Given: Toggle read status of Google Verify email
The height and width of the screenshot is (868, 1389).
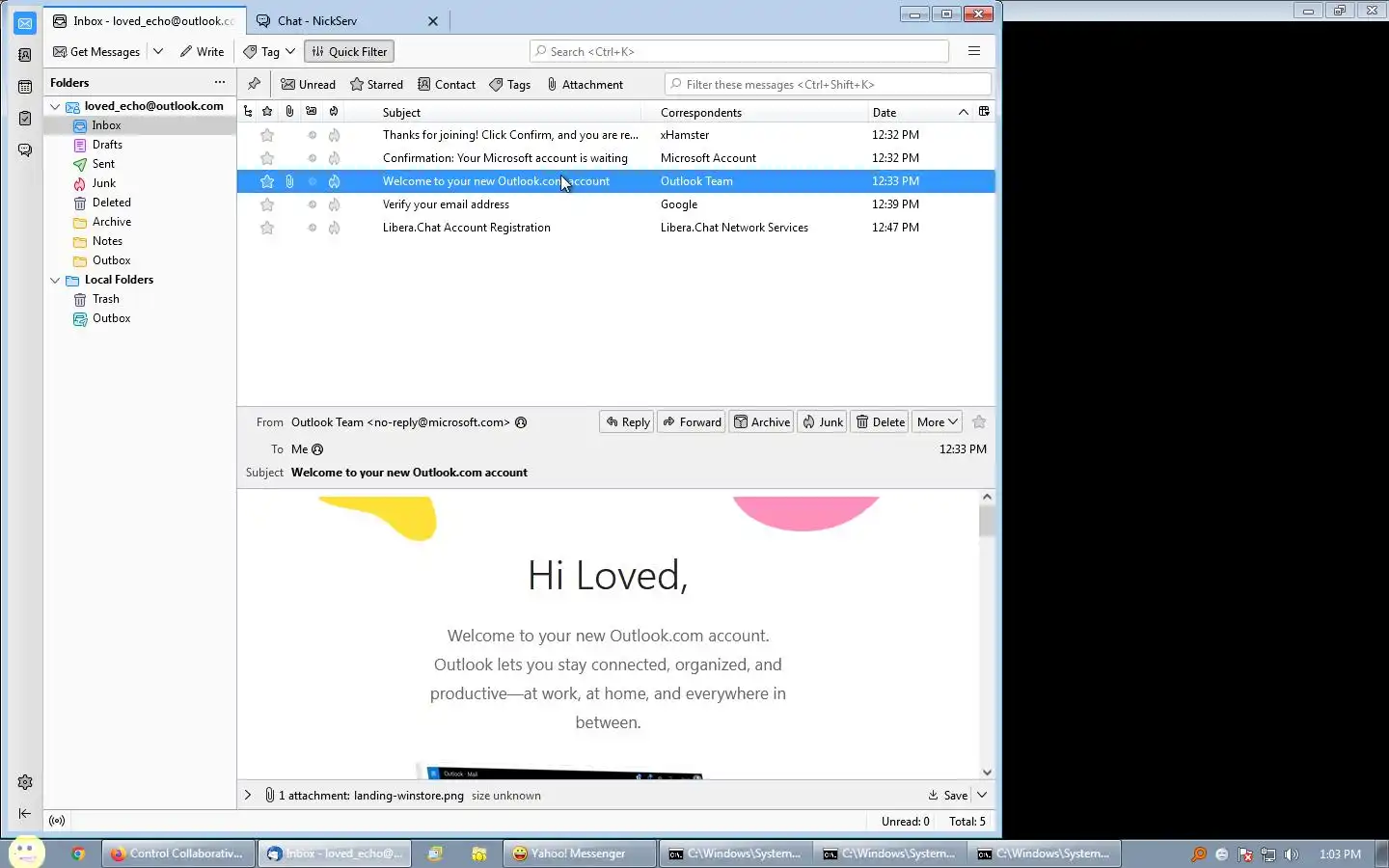Looking at the screenshot, I should pyautogui.click(x=312, y=204).
